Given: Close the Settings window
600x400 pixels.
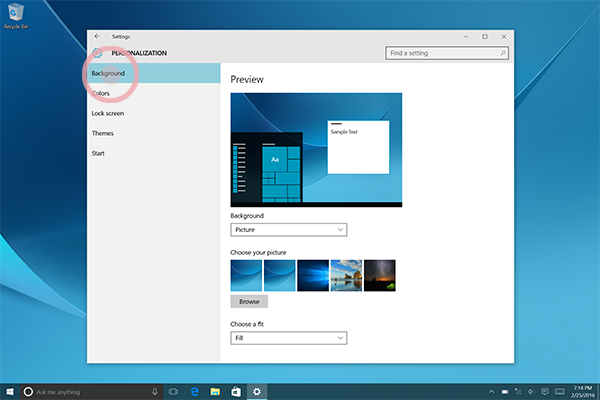Looking at the screenshot, I should [x=504, y=36].
